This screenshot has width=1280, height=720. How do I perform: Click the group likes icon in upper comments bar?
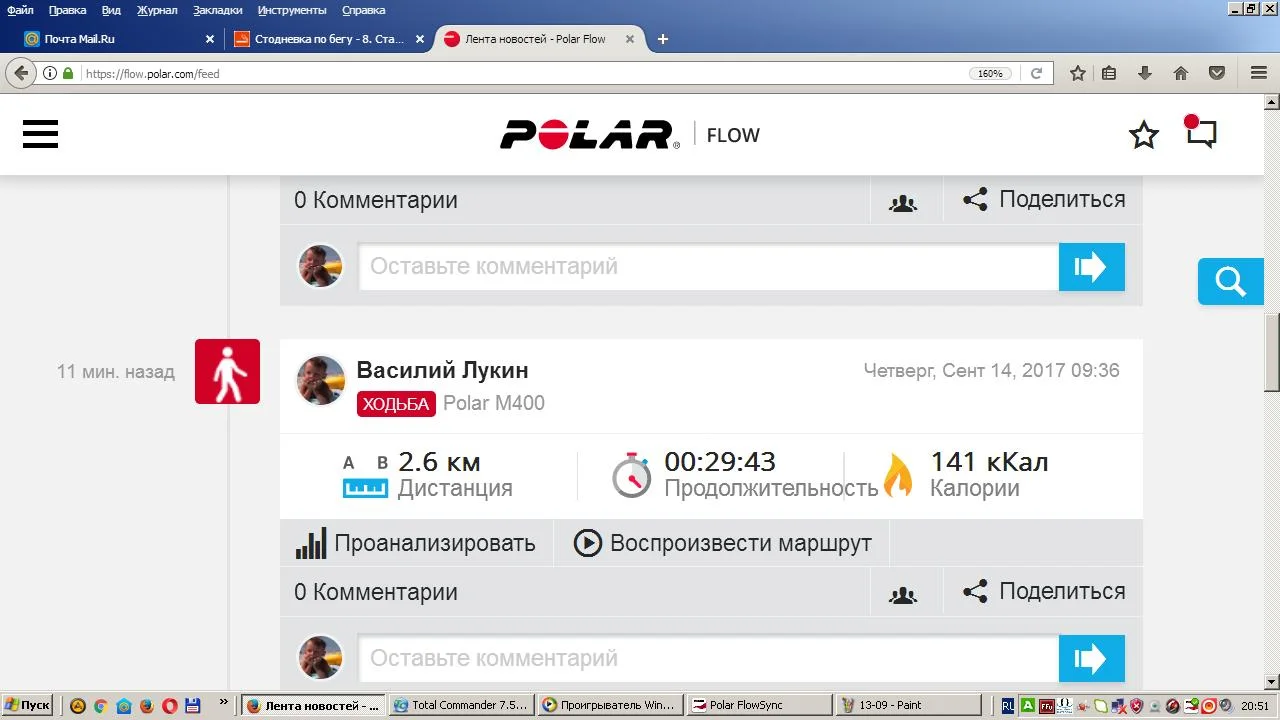point(903,201)
